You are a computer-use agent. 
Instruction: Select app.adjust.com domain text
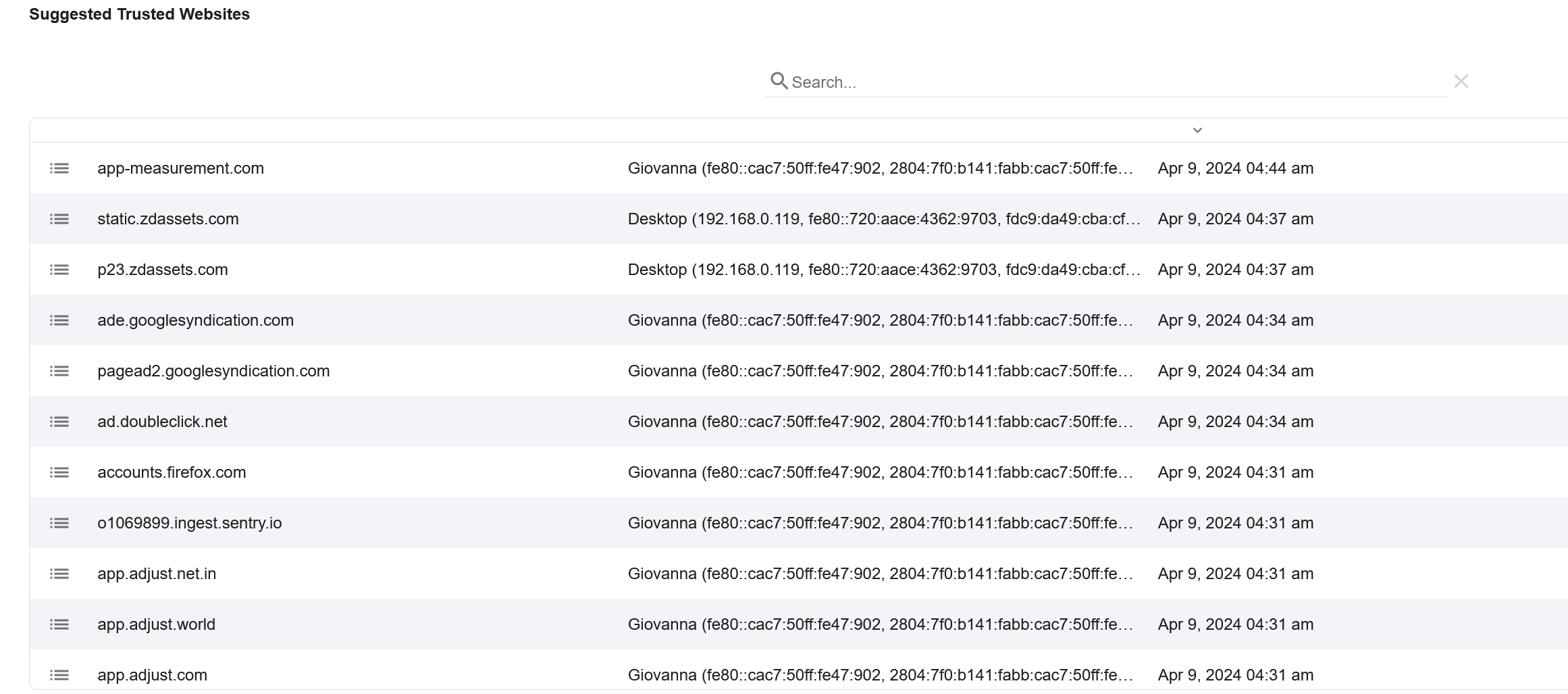(152, 675)
